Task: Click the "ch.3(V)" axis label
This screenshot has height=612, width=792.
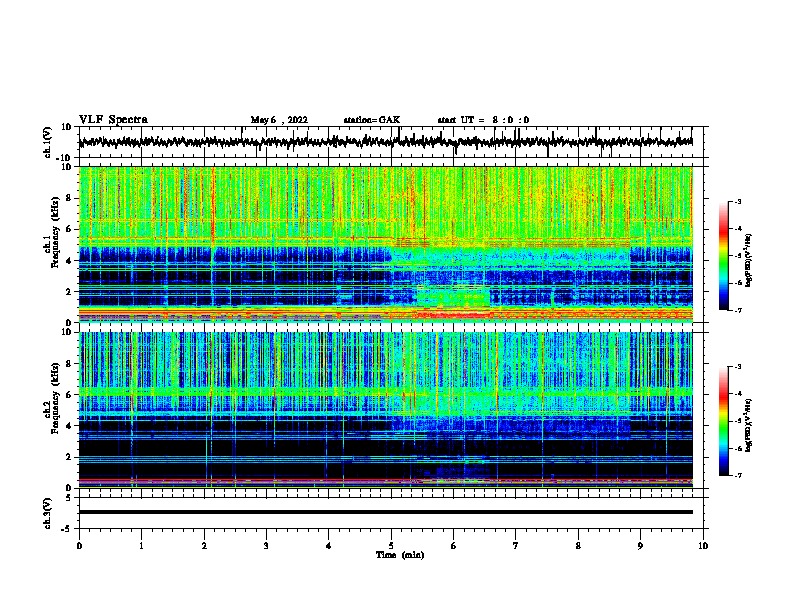Action: (x=47, y=513)
